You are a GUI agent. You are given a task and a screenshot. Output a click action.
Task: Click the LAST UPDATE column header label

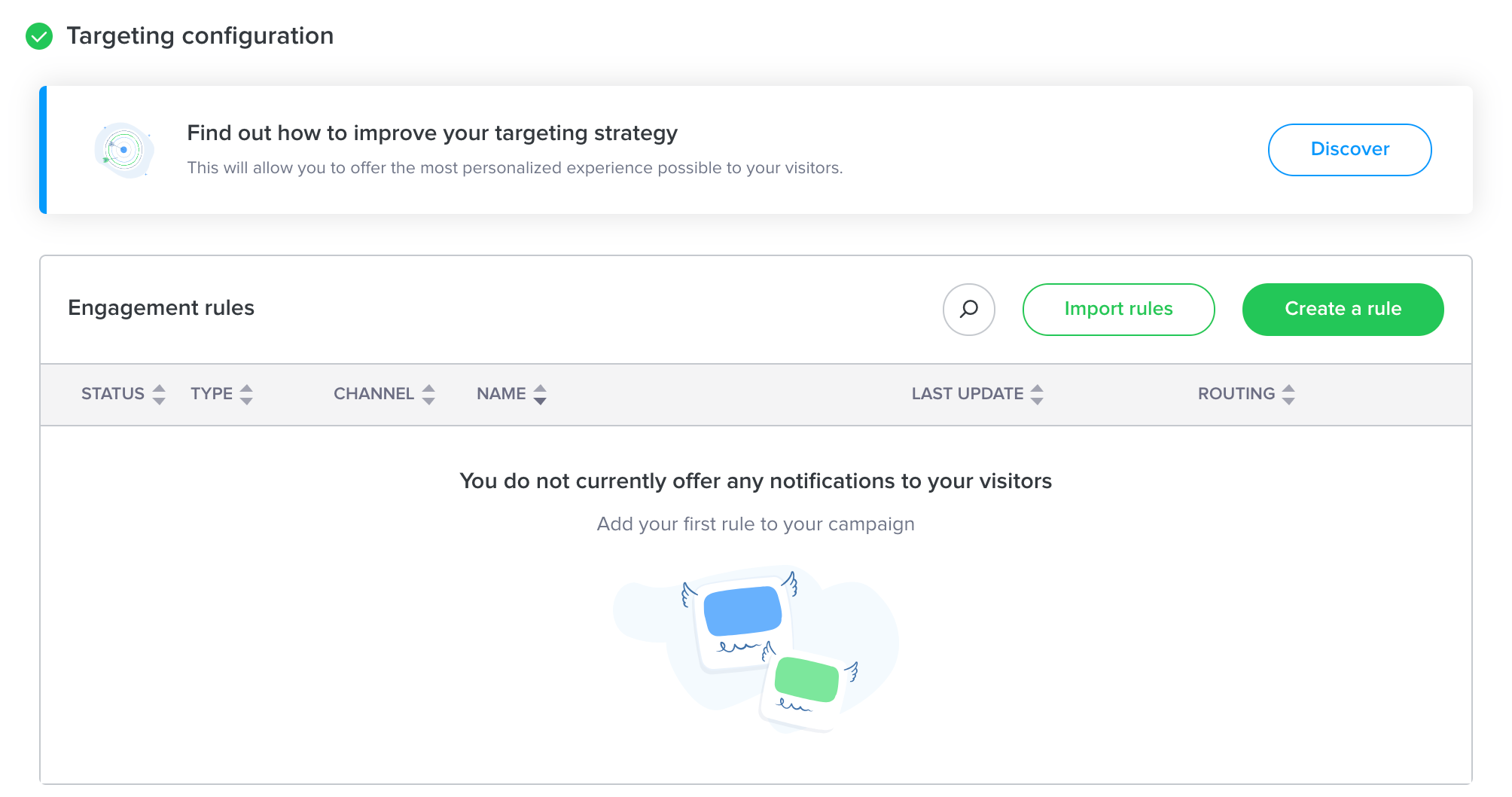click(x=968, y=394)
